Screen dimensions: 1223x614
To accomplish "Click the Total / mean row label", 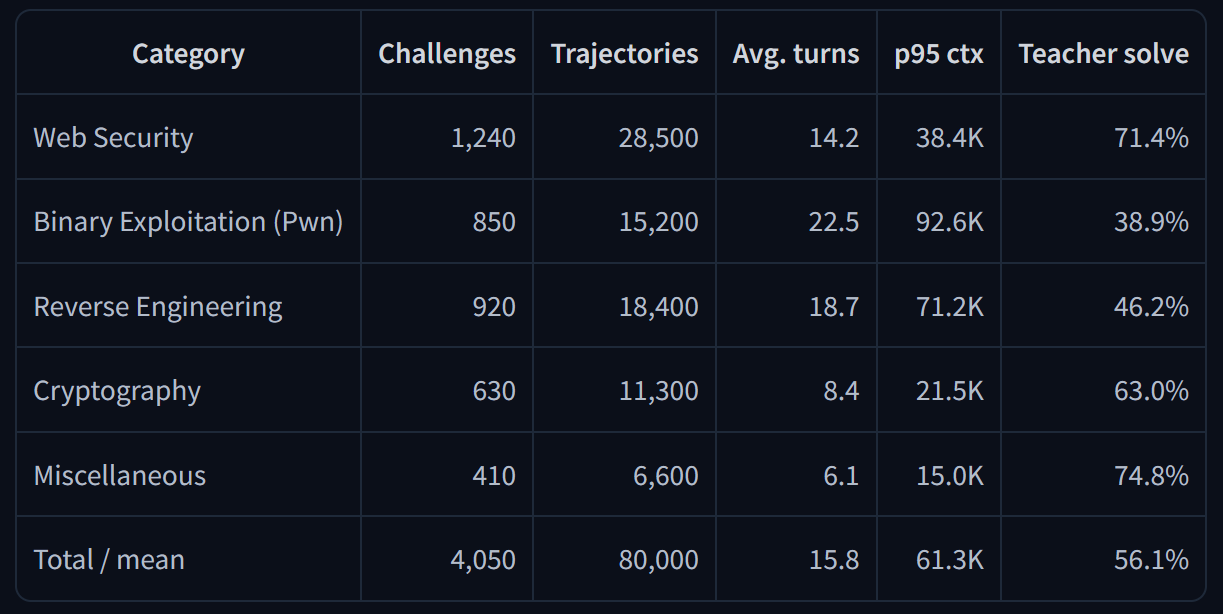I will pyautogui.click(x=109, y=560).
